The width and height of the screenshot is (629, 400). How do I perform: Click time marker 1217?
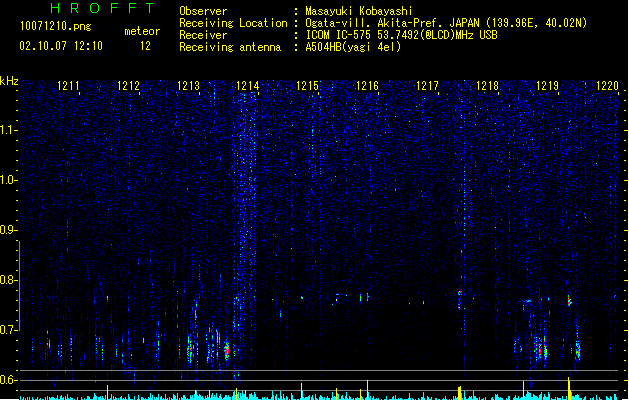(427, 86)
